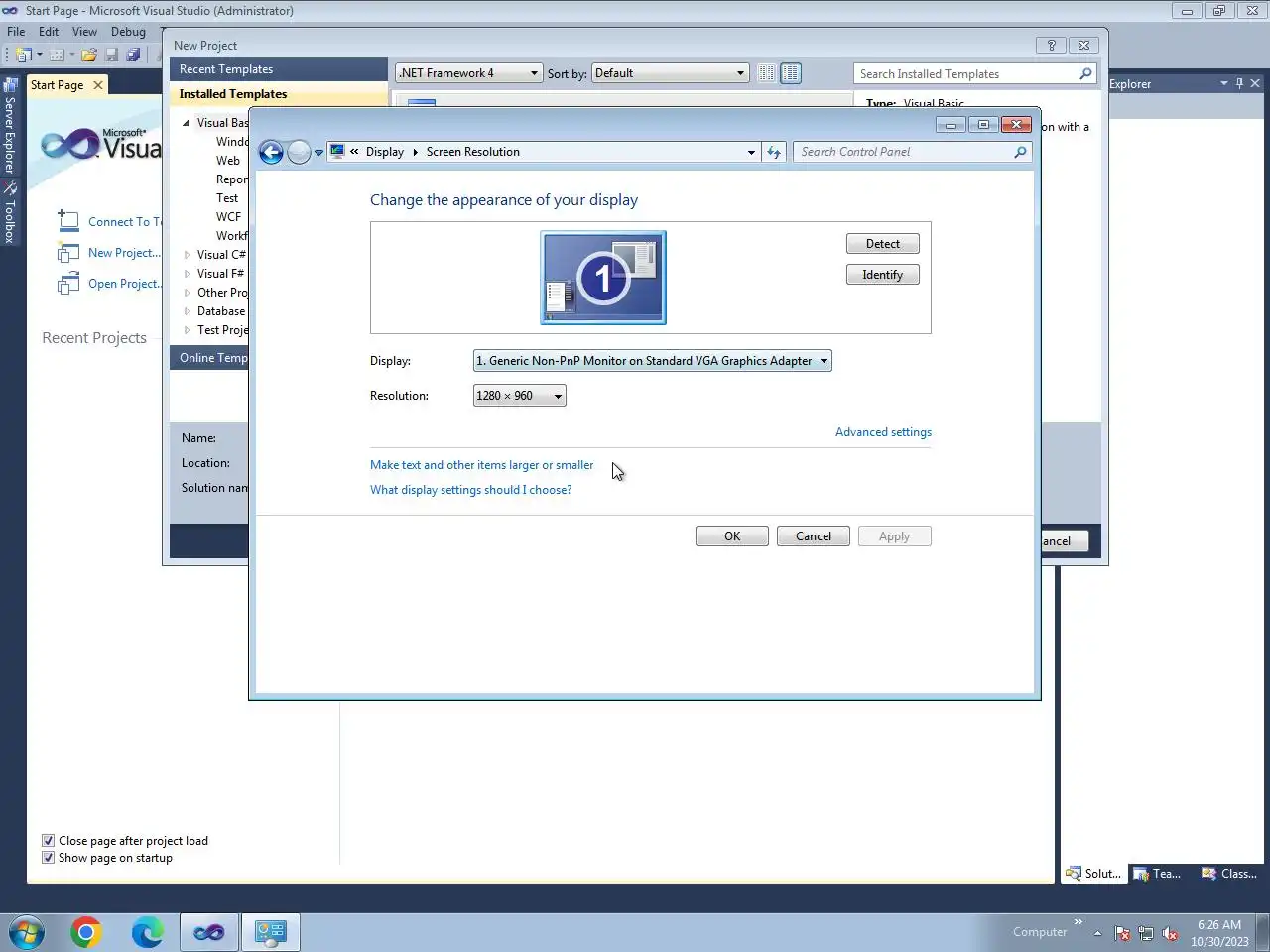Click the Open Project icon on Start Page

[68, 284]
